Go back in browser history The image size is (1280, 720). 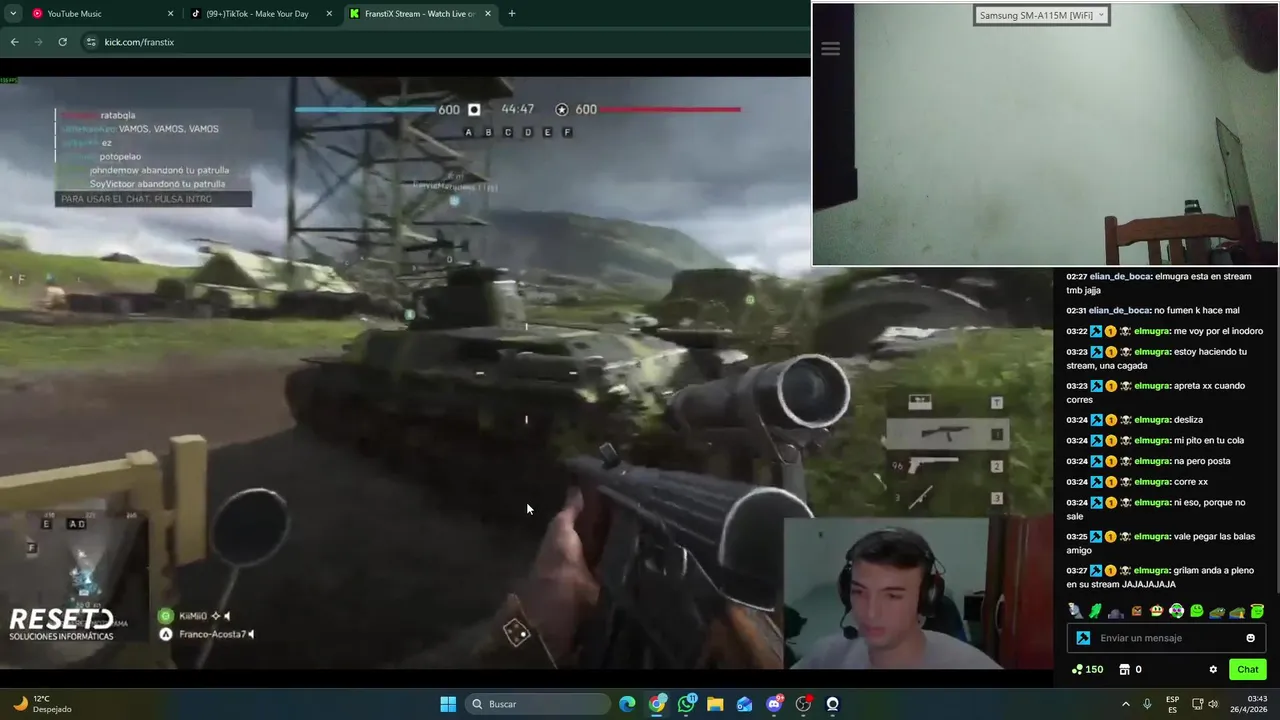[x=14, y=42]
